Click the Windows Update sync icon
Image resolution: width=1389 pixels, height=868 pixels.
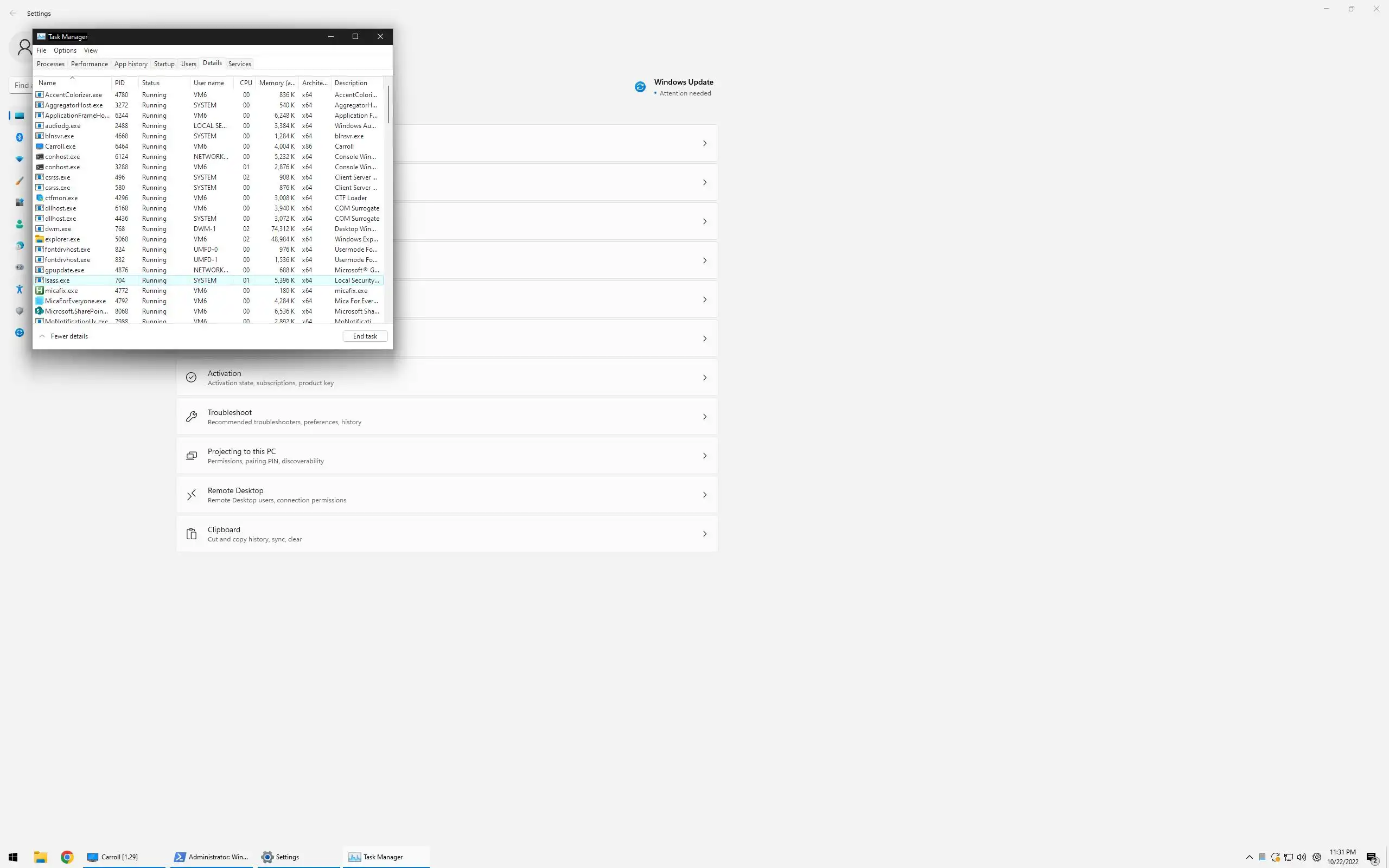pos(640,87)
